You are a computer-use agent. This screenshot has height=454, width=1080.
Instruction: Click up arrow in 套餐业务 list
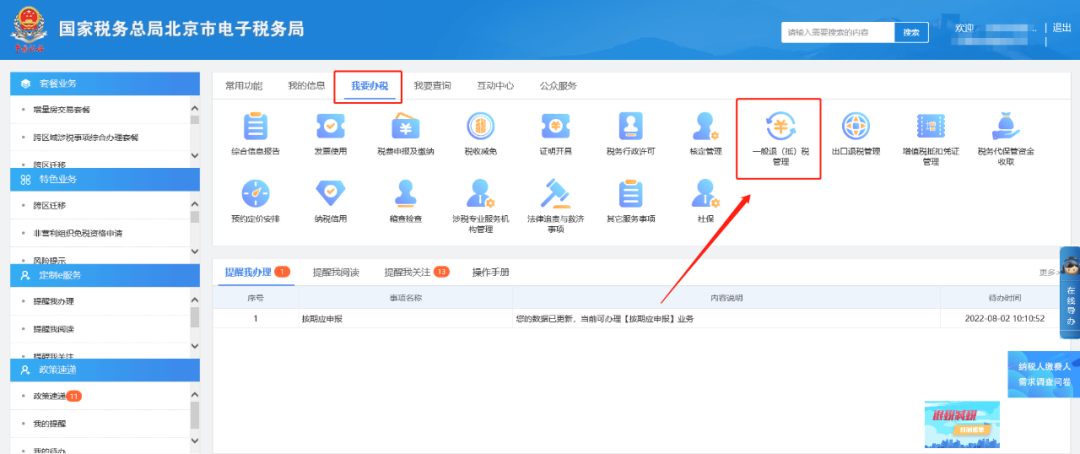(194, 108)
